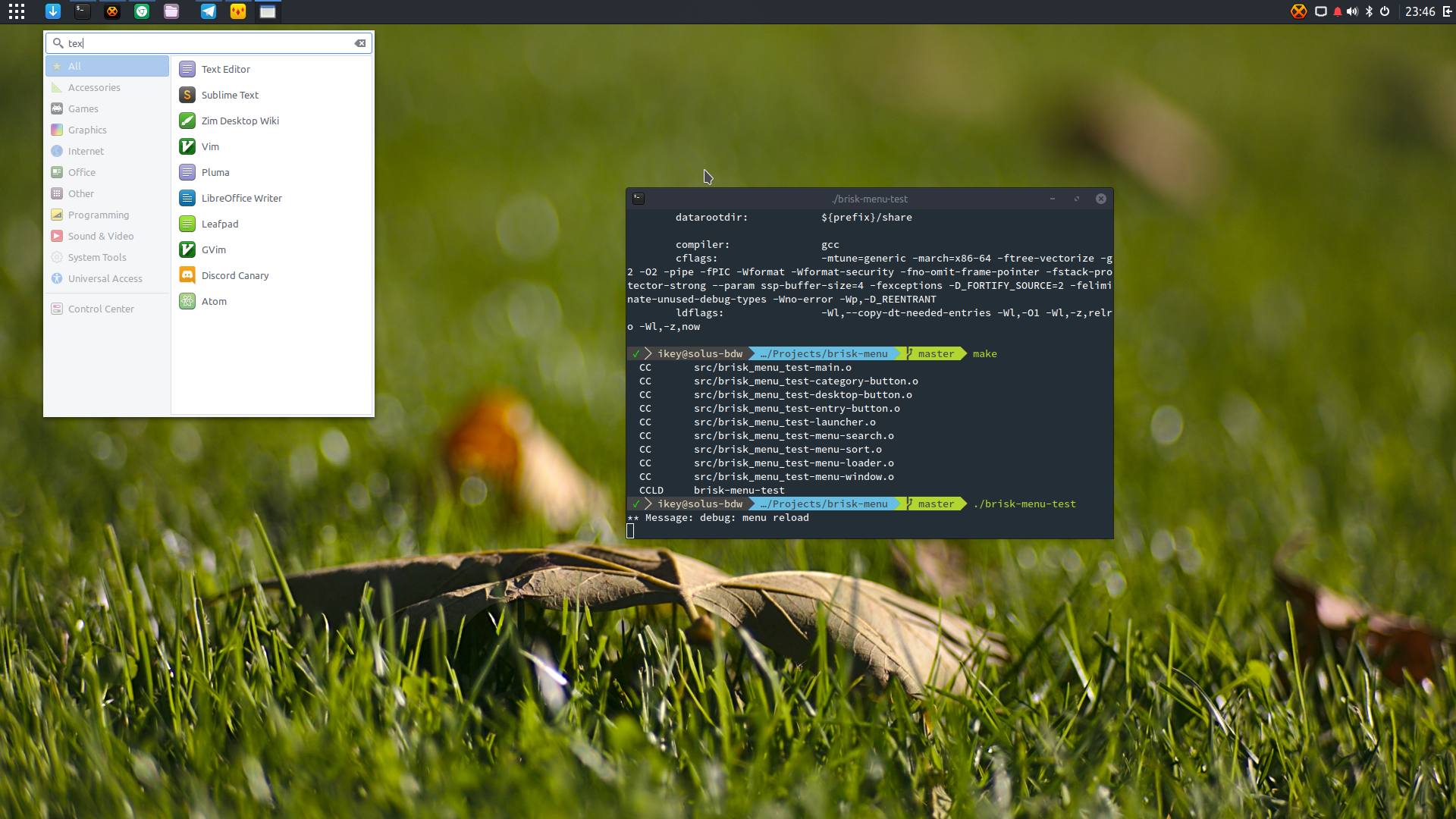Click the 23:46 clock
Viewport: 1456px width, 819px height.
coord(1420,11)
